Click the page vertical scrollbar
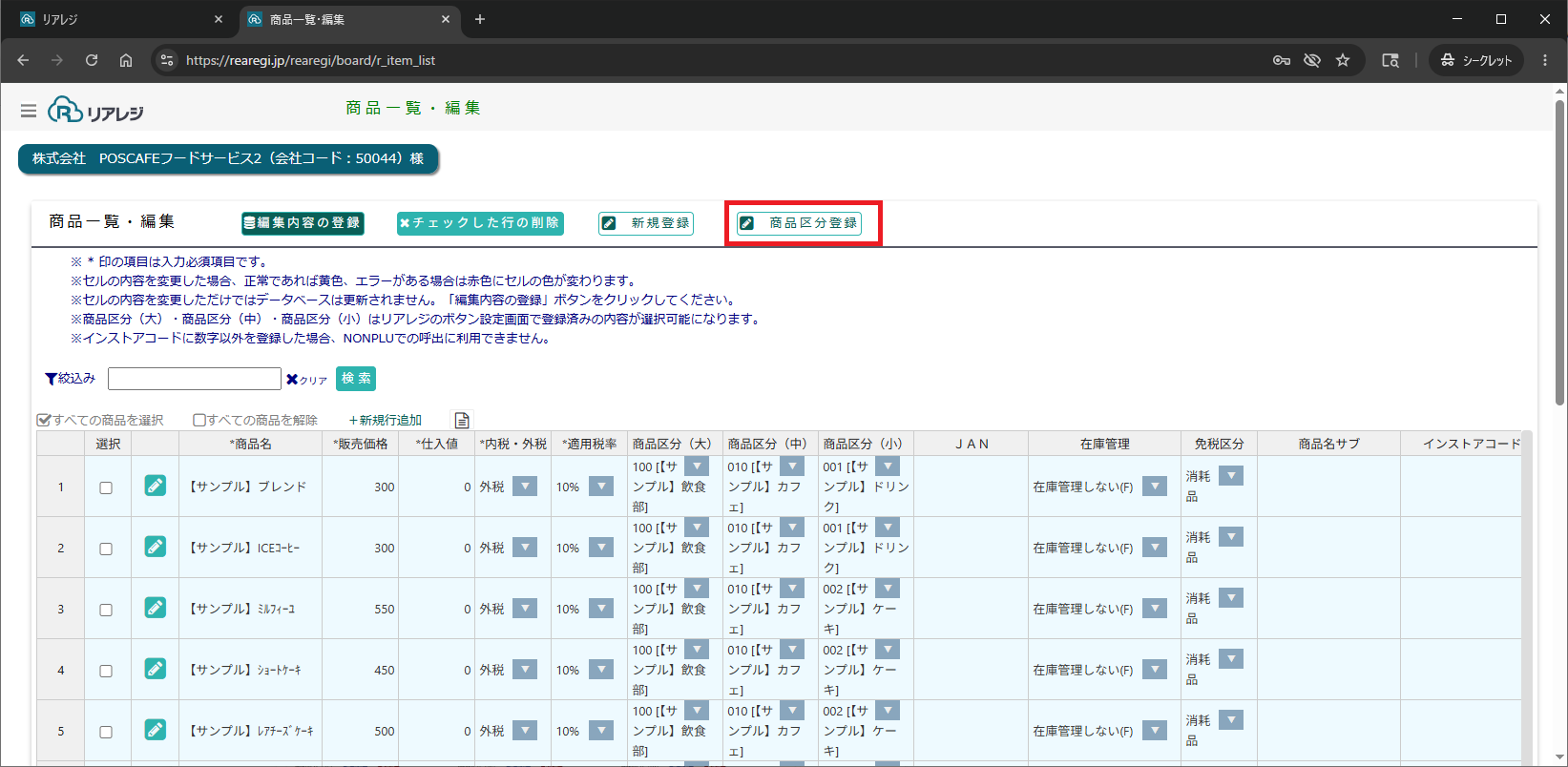 (x=1560, y=253)
